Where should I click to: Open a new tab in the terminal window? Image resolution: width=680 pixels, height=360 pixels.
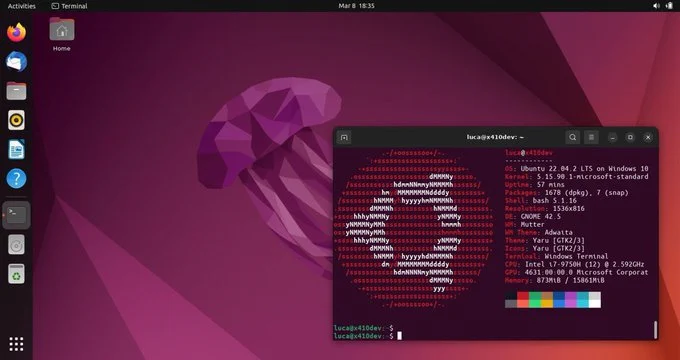344,137
